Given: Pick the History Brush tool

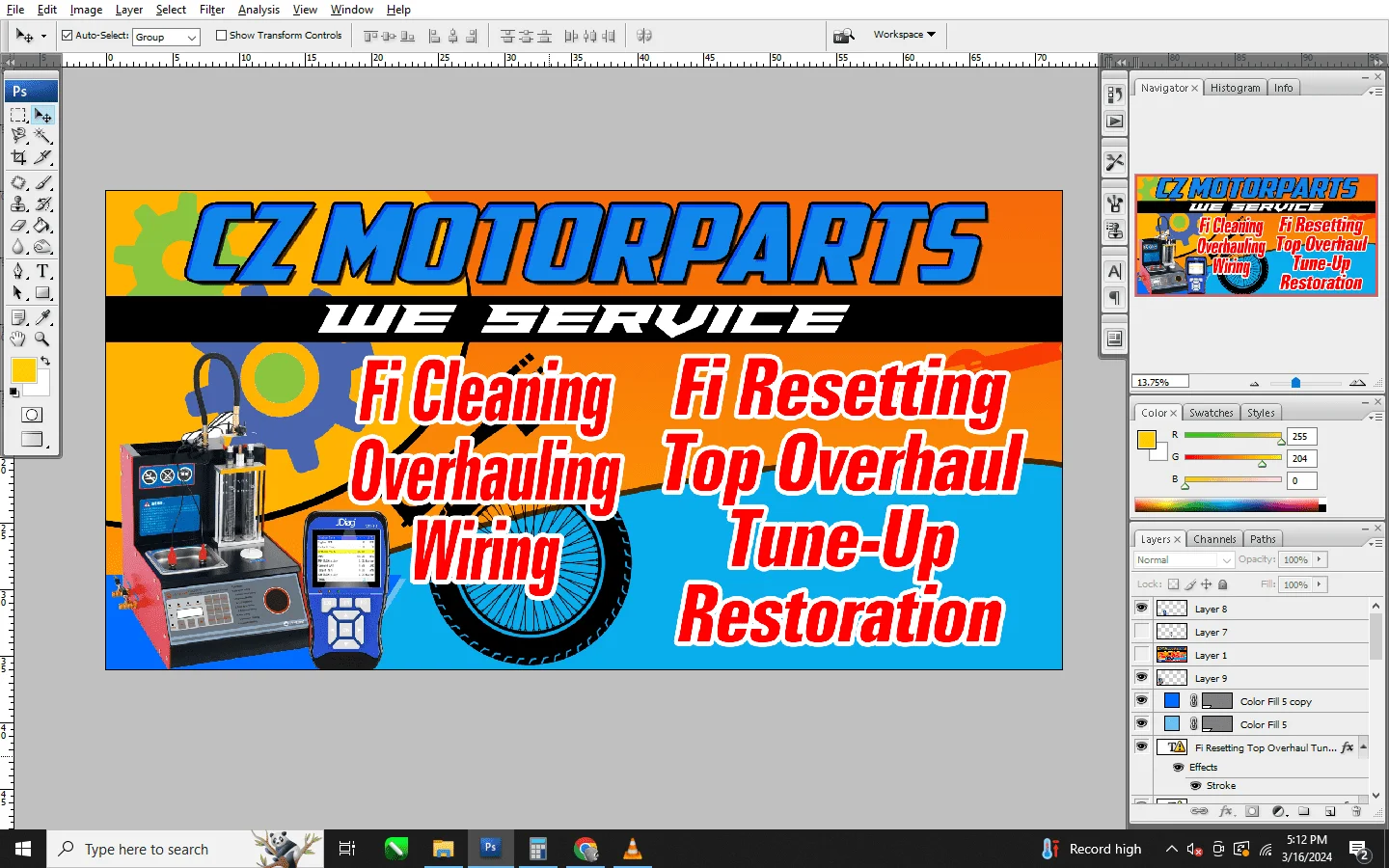Looking at the screenshot, I should coord(43,203).
